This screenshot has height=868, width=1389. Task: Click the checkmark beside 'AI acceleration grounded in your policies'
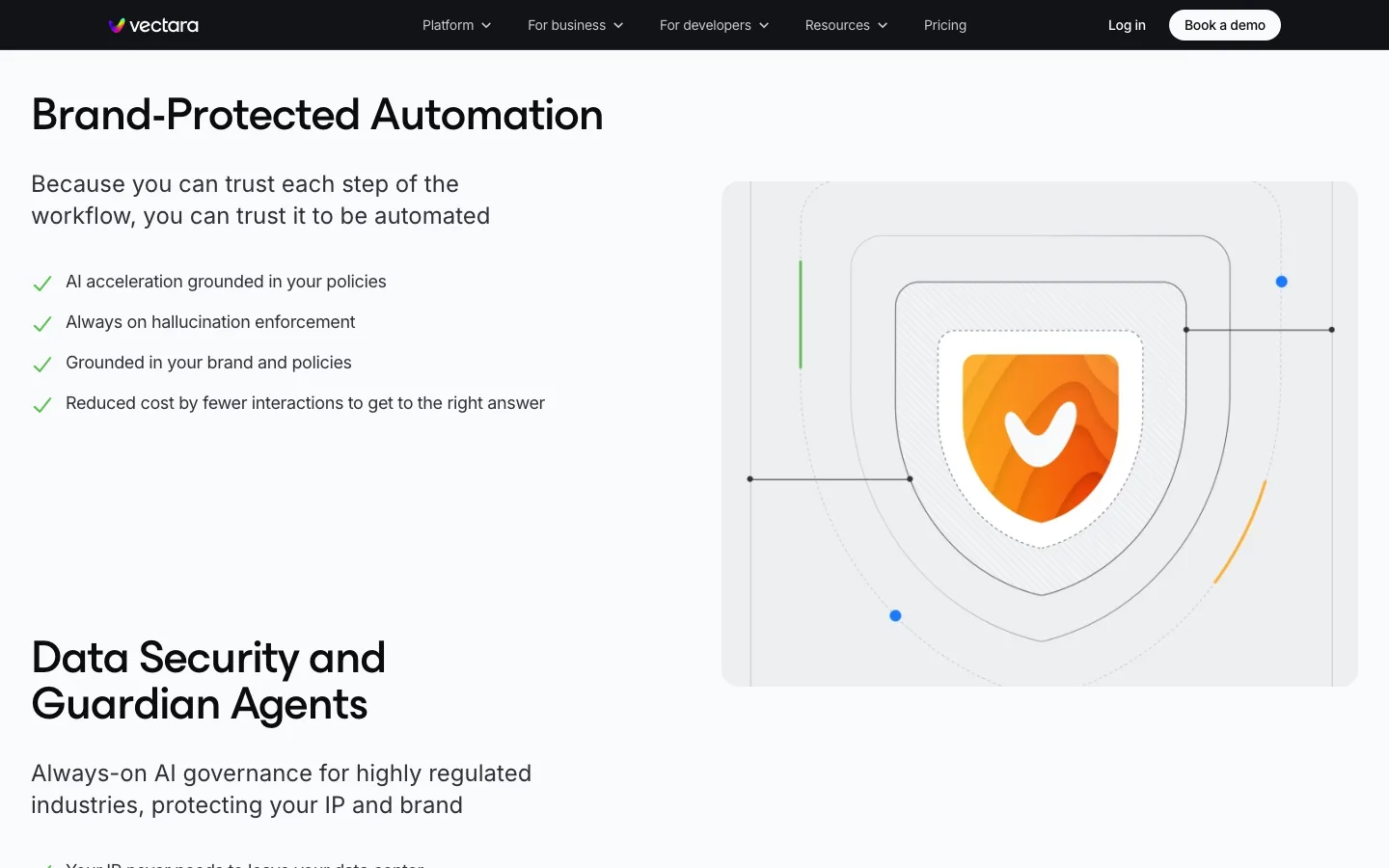(x=42, y=284)
